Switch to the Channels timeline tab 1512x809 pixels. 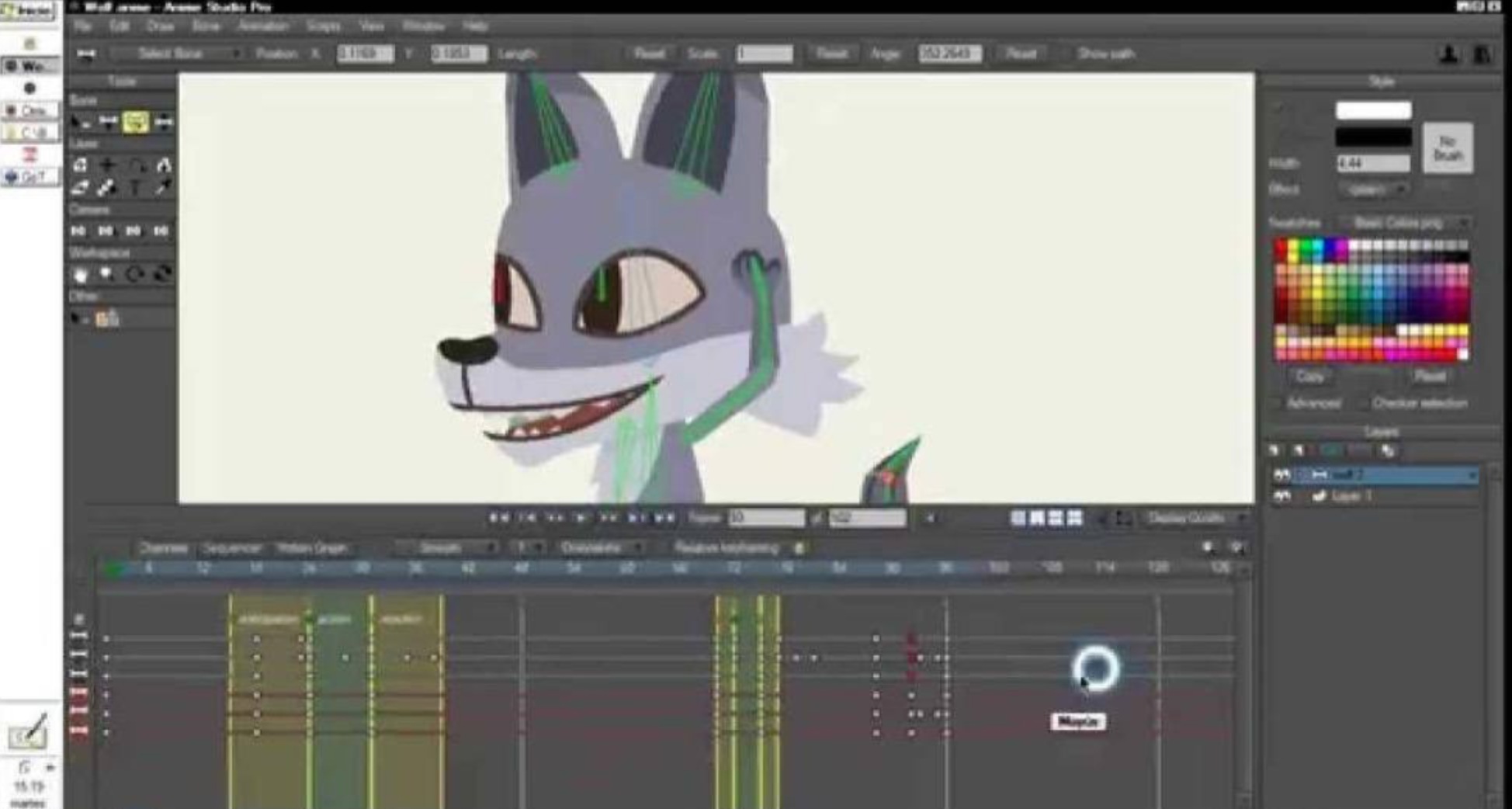(165, 548)
